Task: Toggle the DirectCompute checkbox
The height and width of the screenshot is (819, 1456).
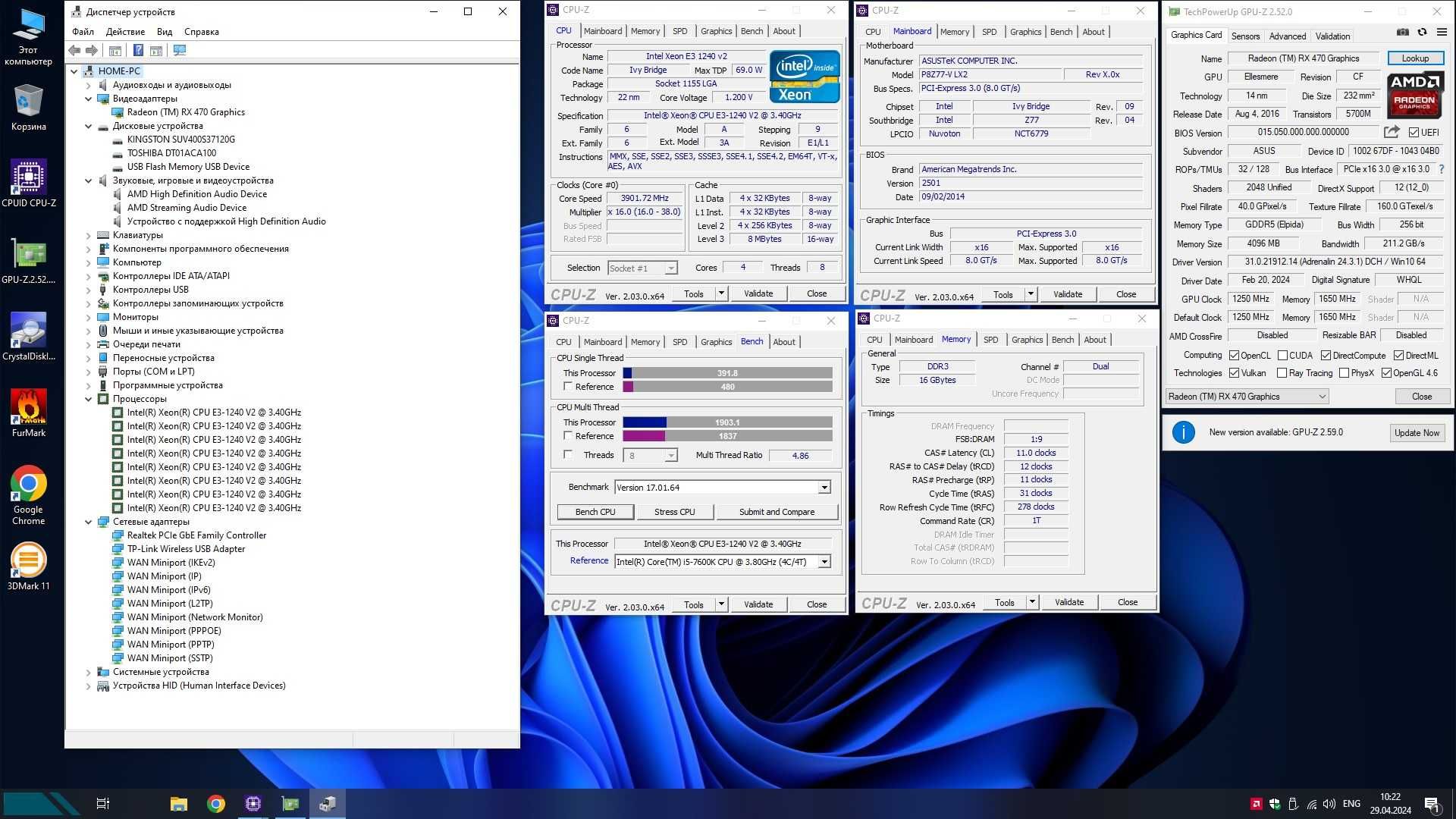Action: (x=1326, y=356)
